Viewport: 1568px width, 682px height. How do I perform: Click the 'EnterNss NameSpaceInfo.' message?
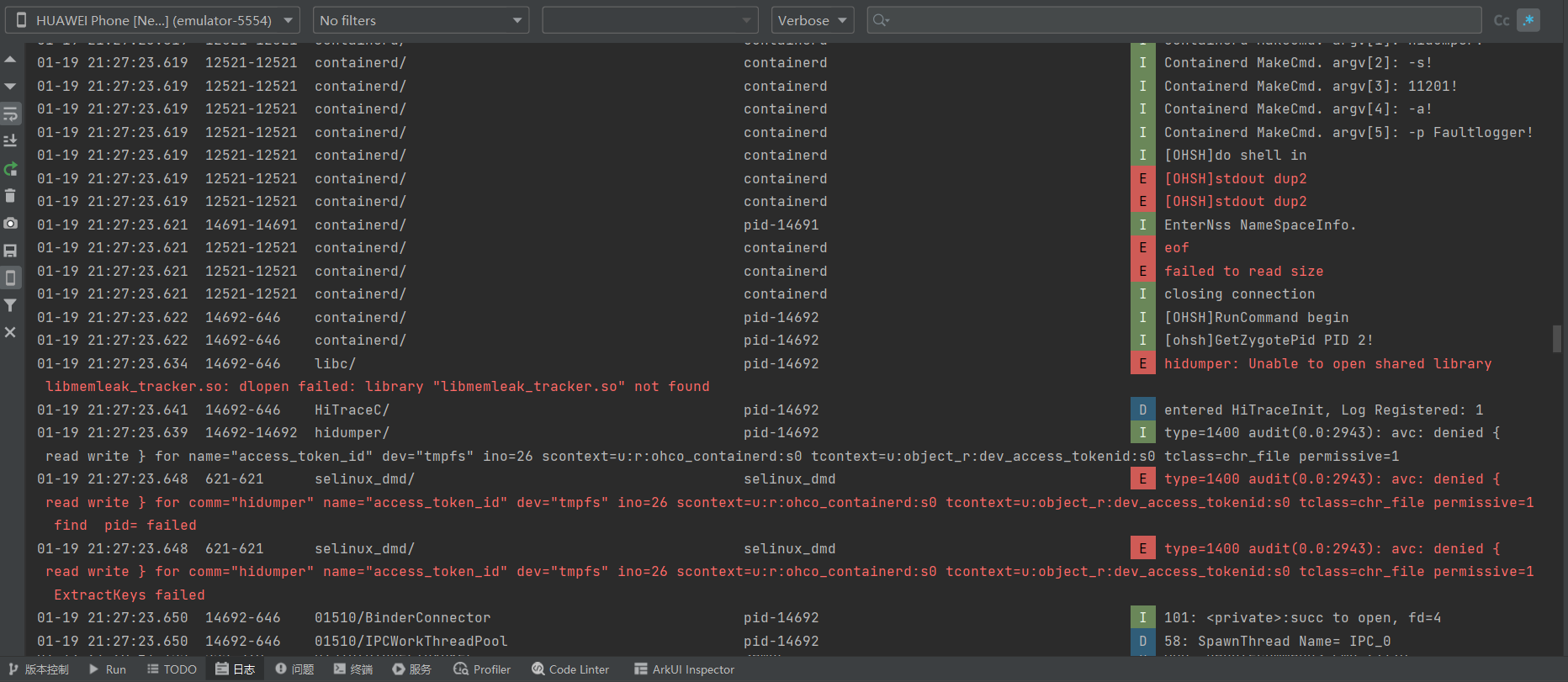[x=1260, y=225]
